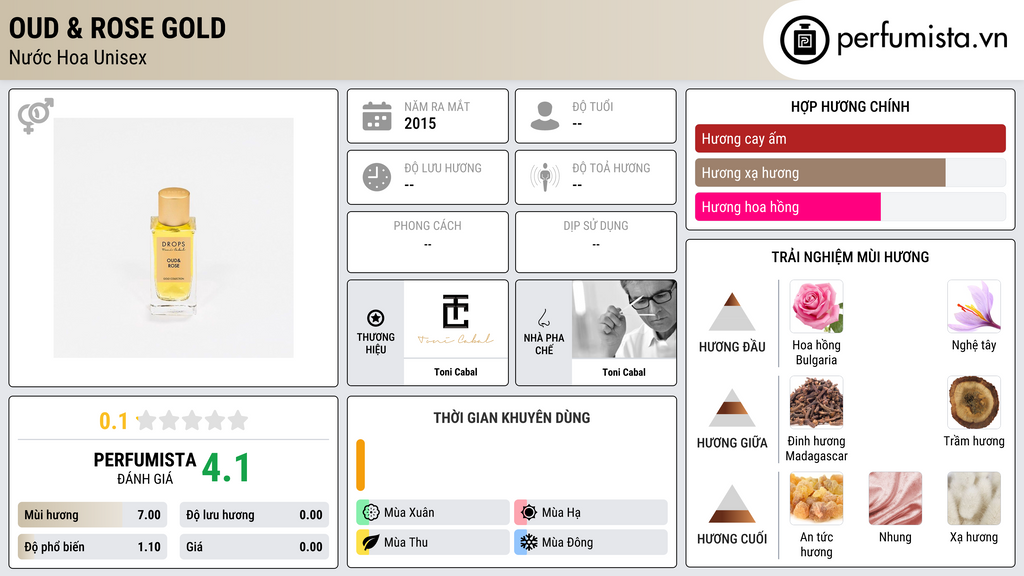This screenshot has height=576, width=1024.
Task: Select the Mùa Hạ season chip
Action: coord(591,512)
